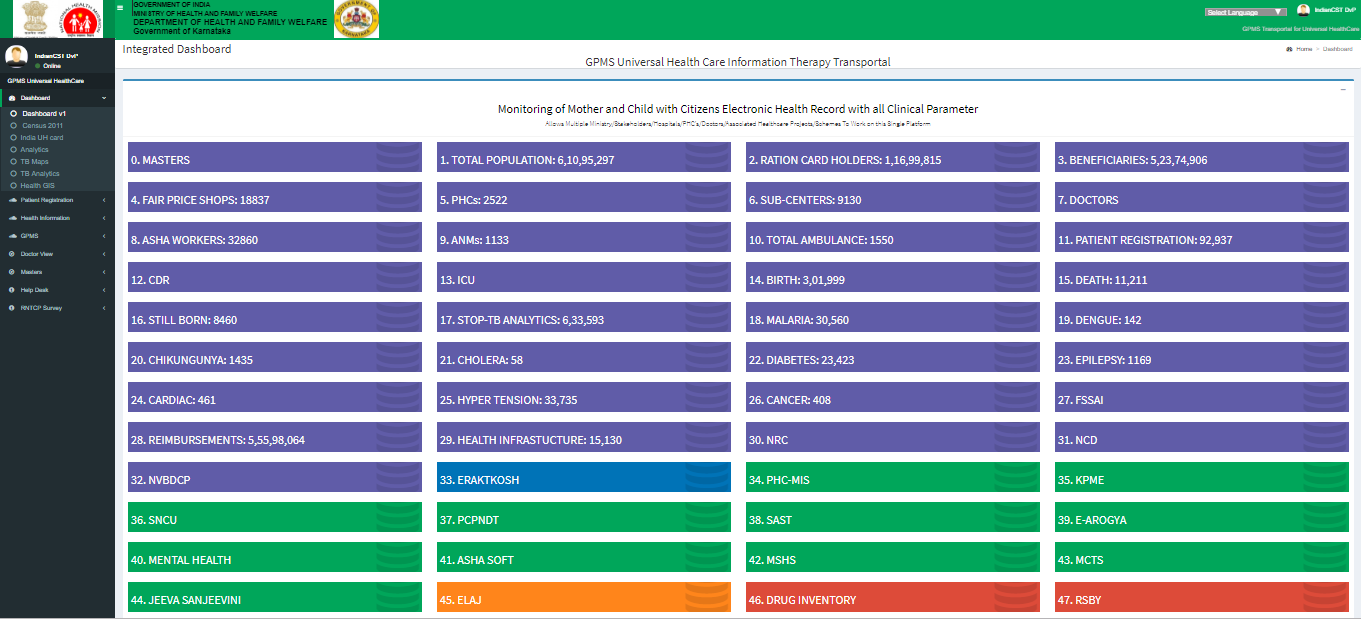
Task: Toggle the sidebar with the hamburger icon
Action: tap(120, 7)
